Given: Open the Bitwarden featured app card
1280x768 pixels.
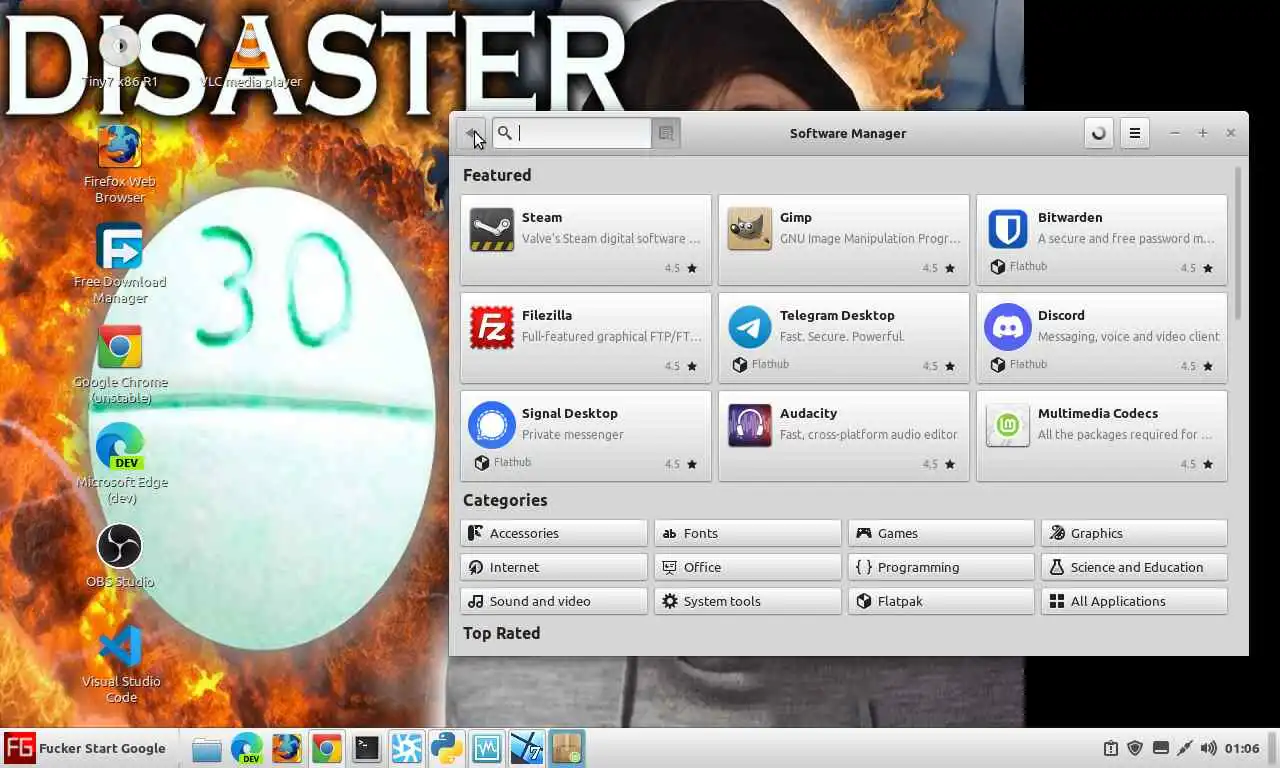Looking at the screenshot, I should point(1102,240).
